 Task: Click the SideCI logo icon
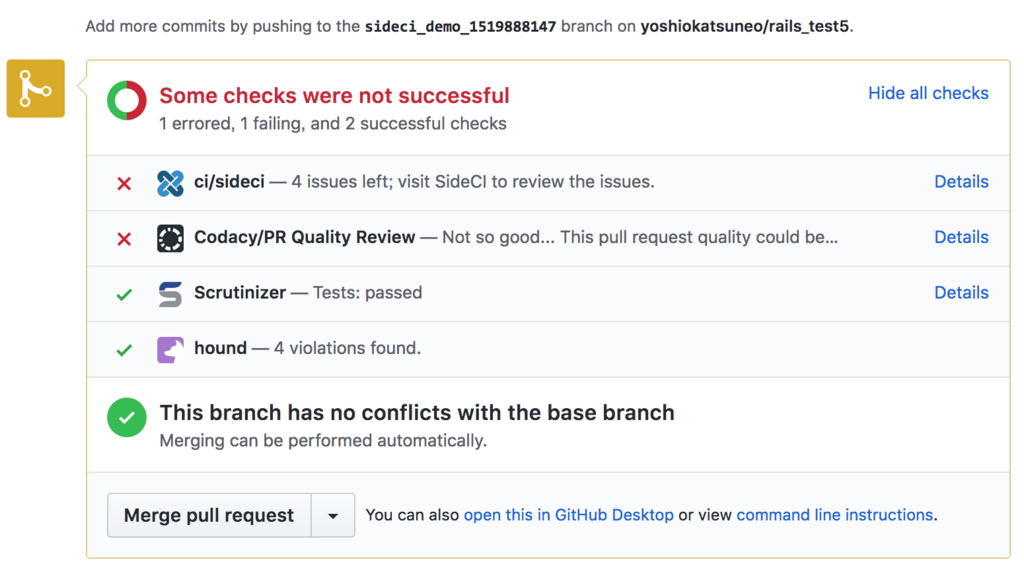point(170,183)
